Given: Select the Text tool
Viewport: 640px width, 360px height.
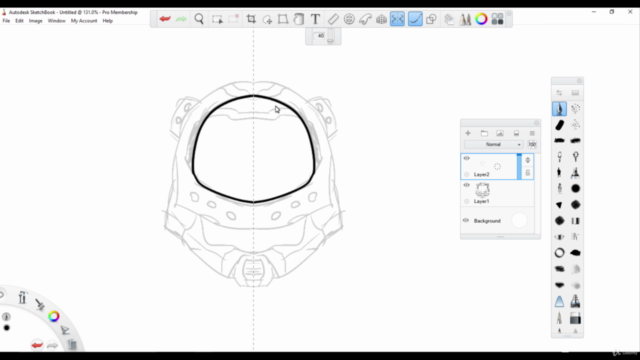Looking at the screenshot, I should (315, 19).
